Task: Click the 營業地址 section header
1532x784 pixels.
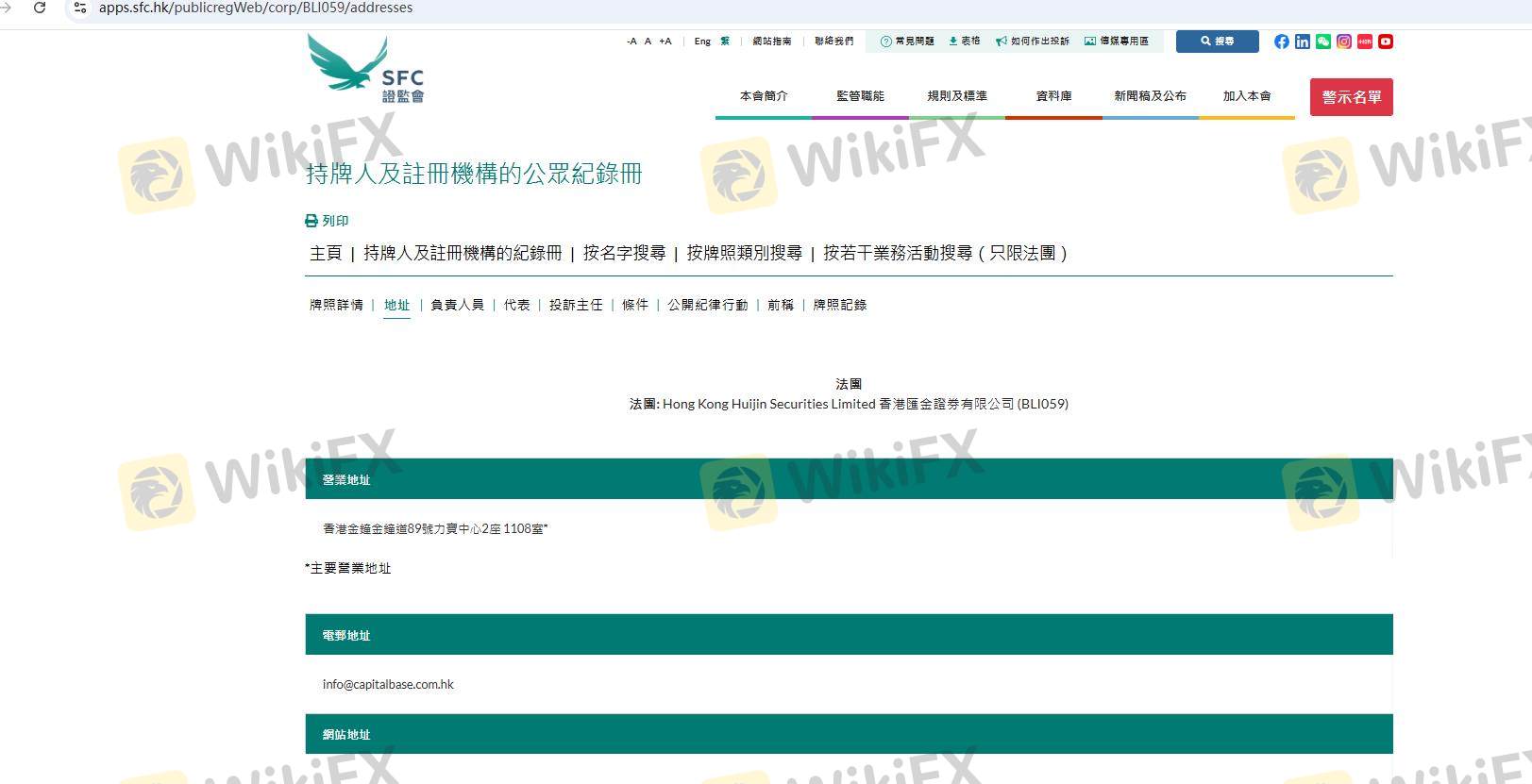Action: tap(849, 479)
